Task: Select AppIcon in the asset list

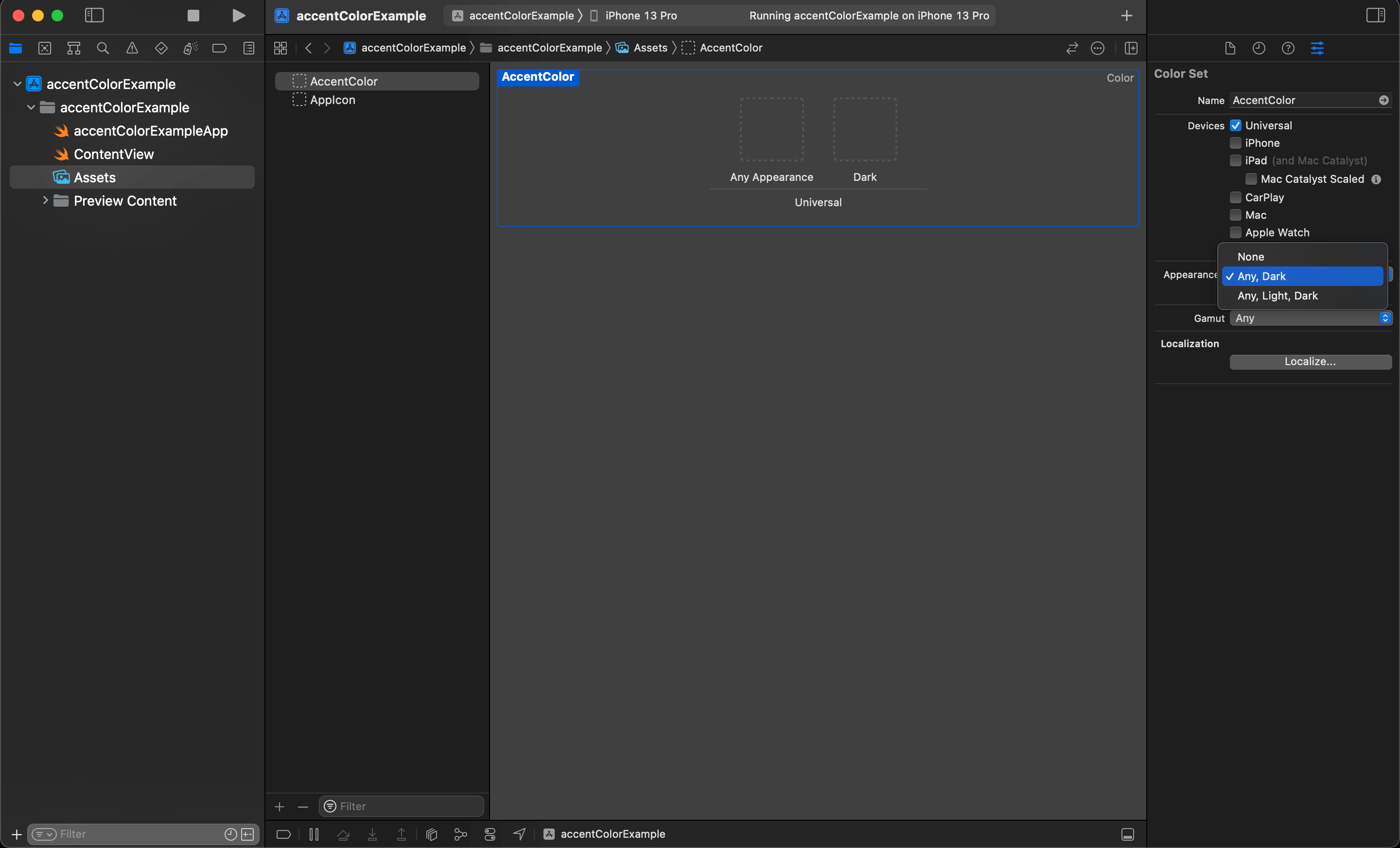Action: point(332,100)
